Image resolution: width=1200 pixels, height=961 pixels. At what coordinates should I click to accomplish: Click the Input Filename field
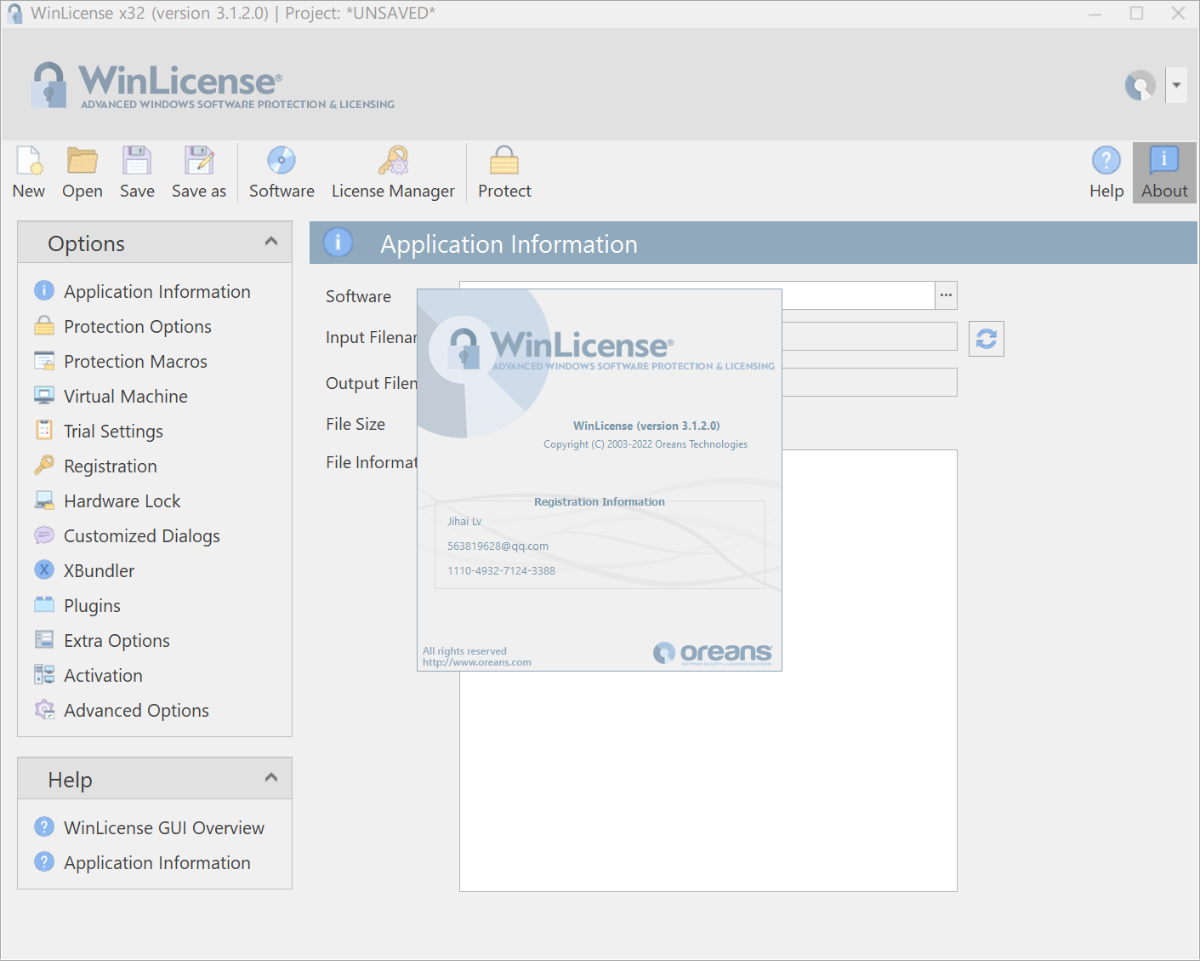coord(708,336)
